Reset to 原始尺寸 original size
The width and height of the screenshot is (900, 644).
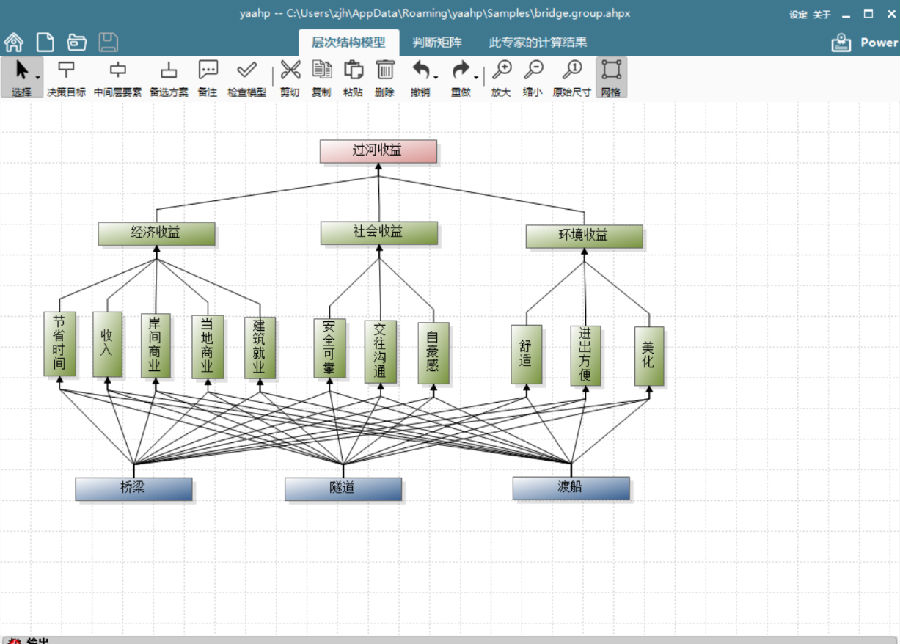point(572,77)
